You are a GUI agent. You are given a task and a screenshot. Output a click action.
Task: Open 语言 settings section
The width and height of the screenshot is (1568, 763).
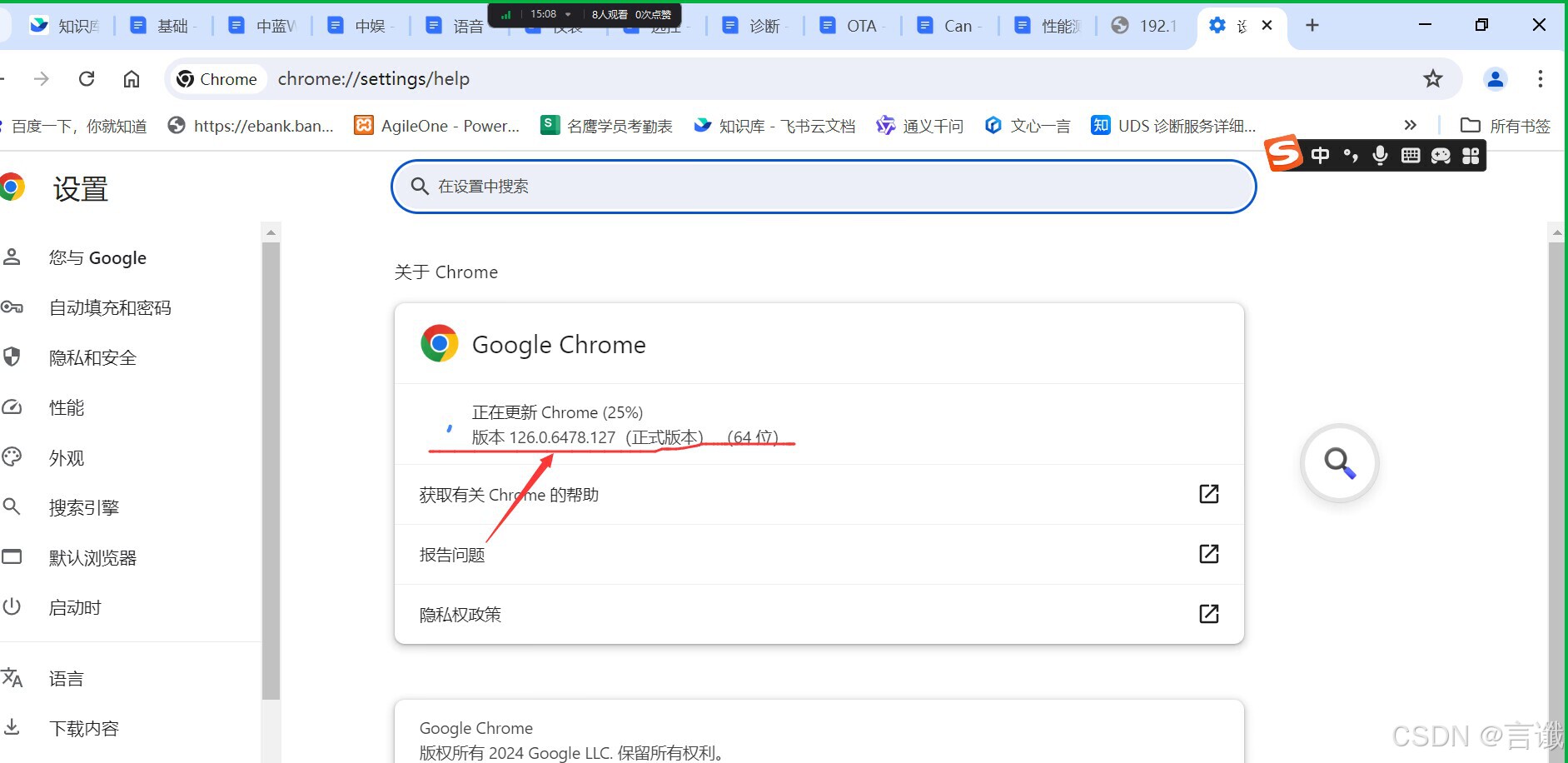coord(67,678)
